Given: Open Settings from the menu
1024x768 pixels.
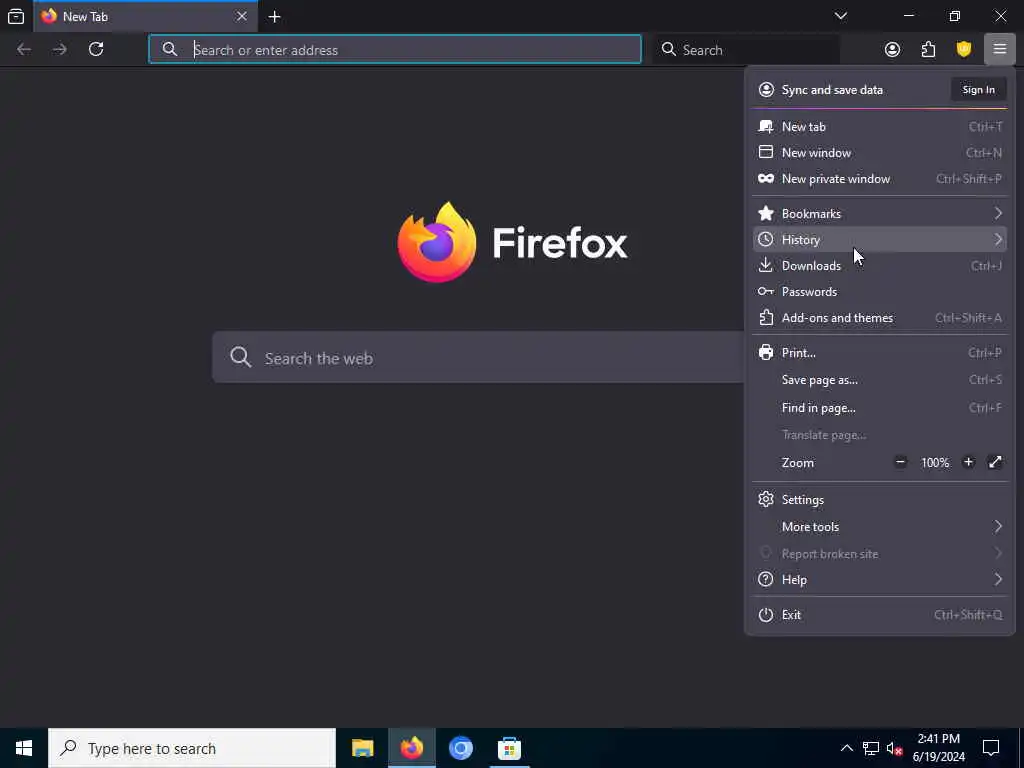Looking at the screenshot, I should 880,500.
